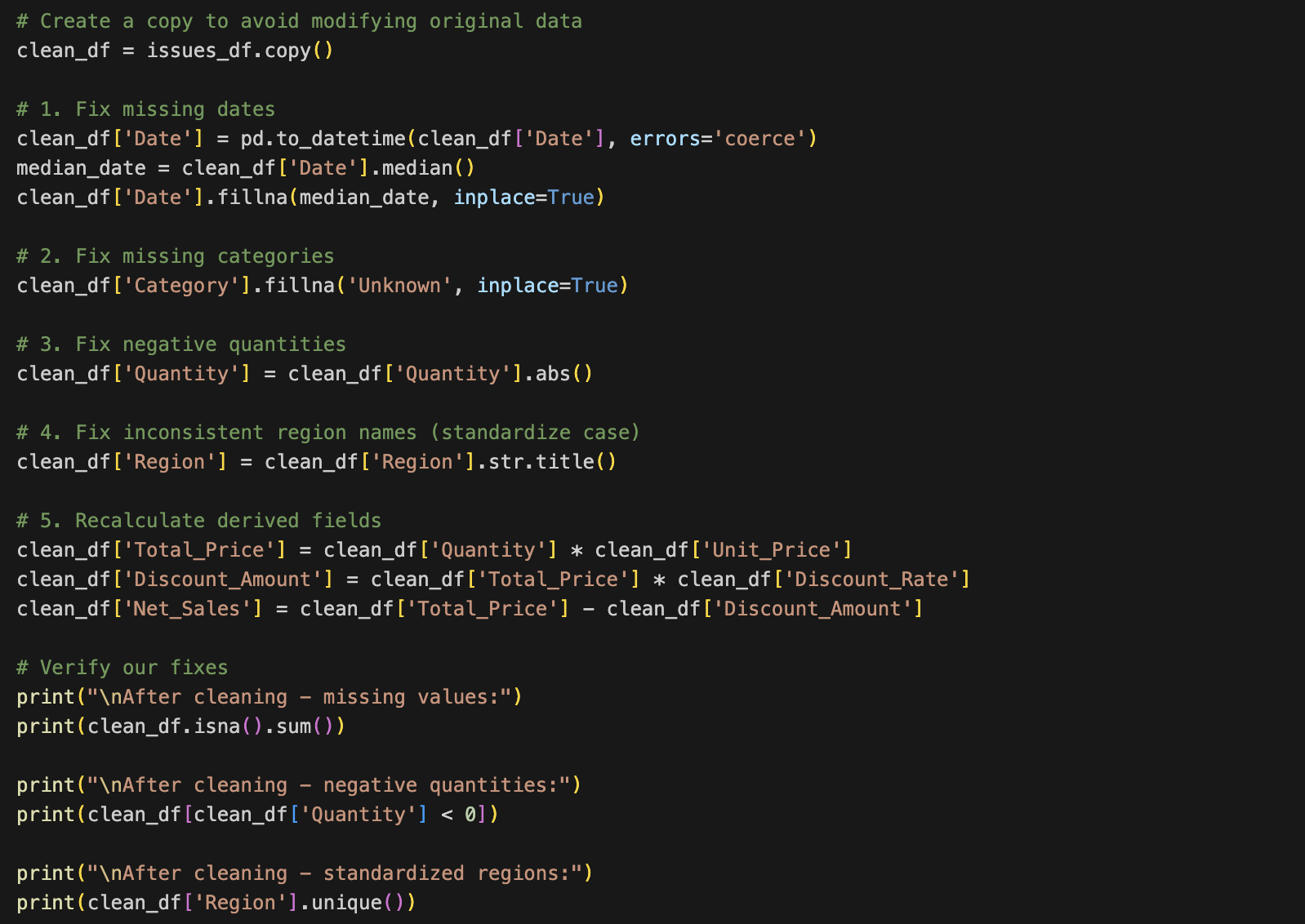Click the 'Unknown' string literal
This screenshot has width=1305, height=924.
pos(399,286)
